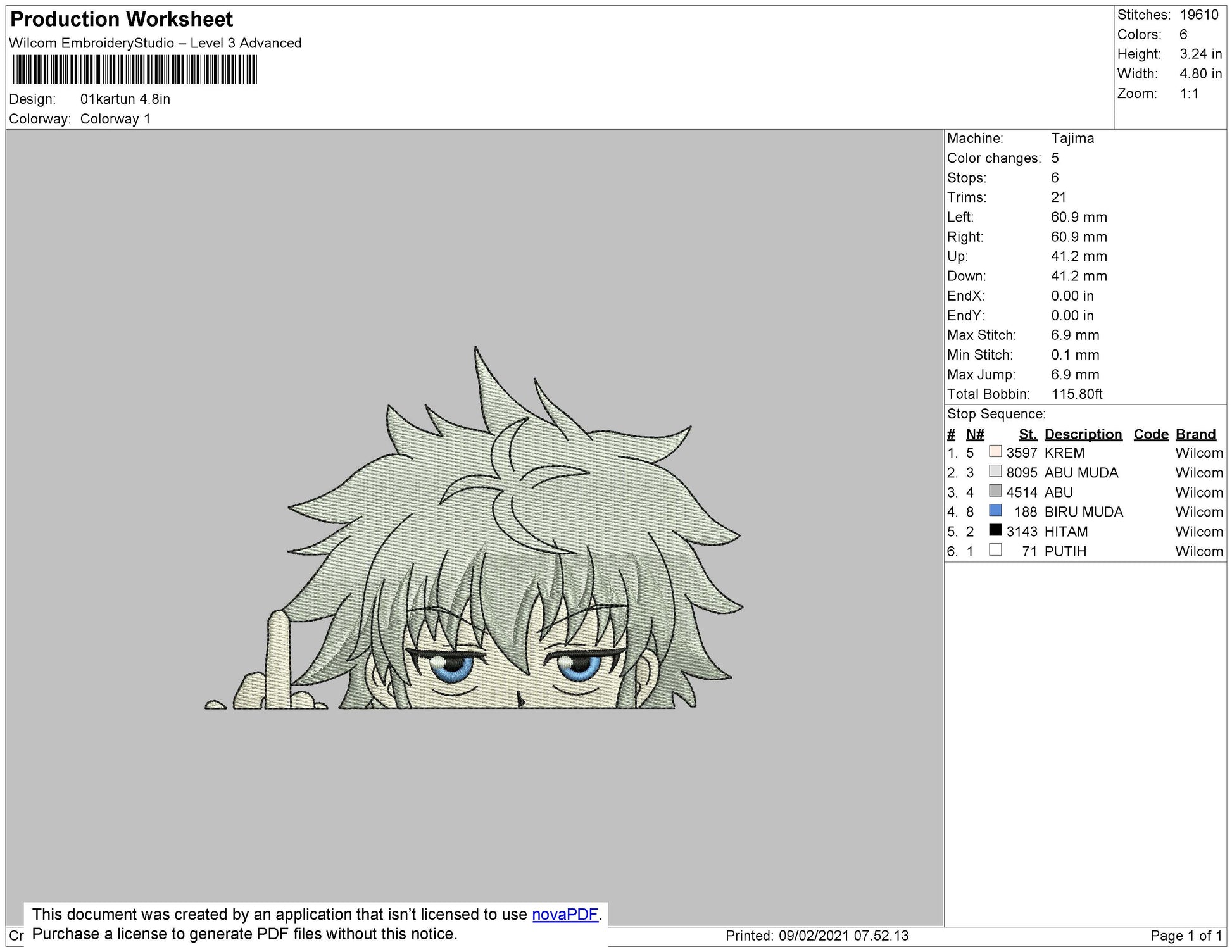This screenshot has width=1232, height=952.
Task: Click the Total Bobbin value 115.80ft
Action: 1077,394
